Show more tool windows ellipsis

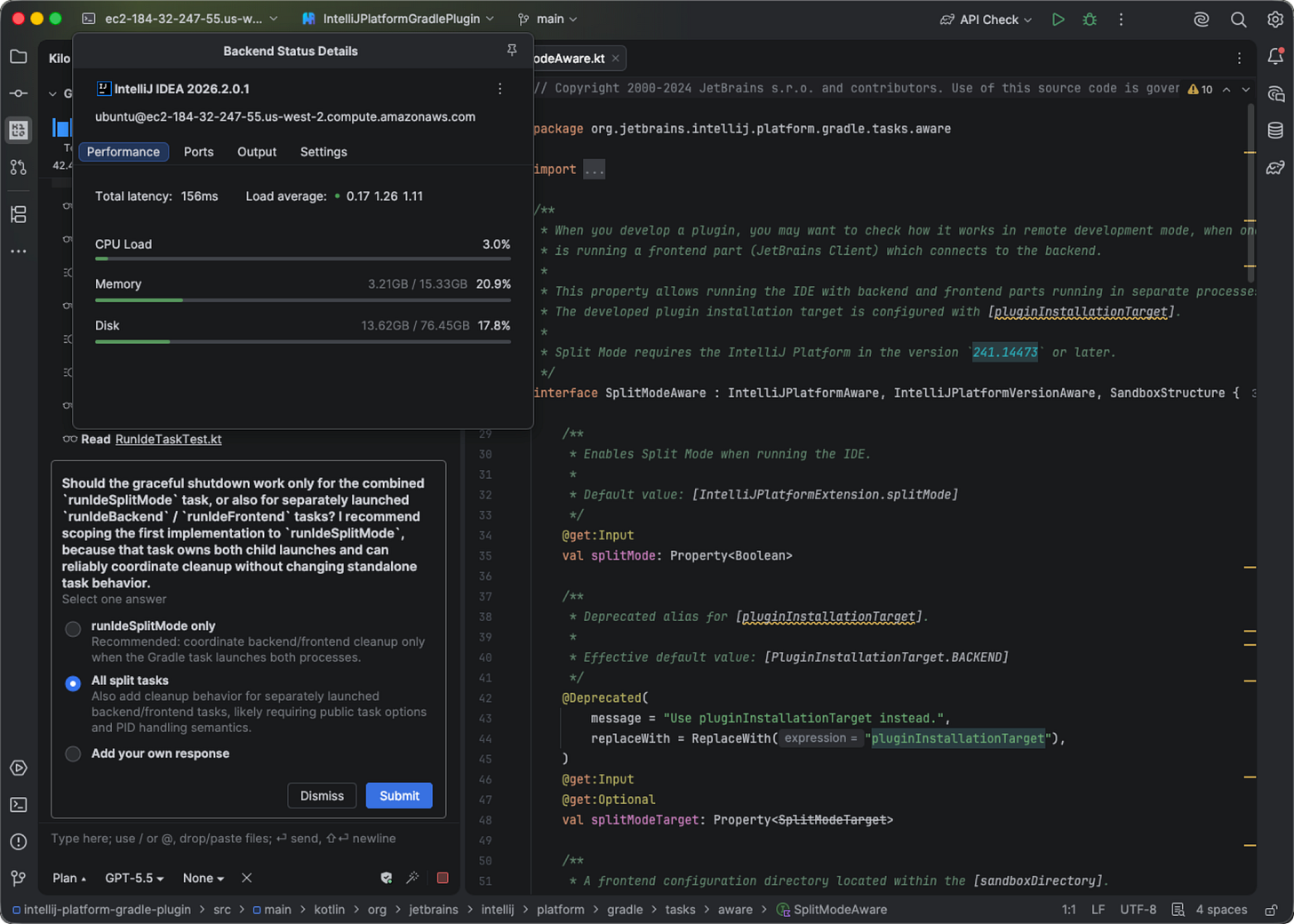18,251
